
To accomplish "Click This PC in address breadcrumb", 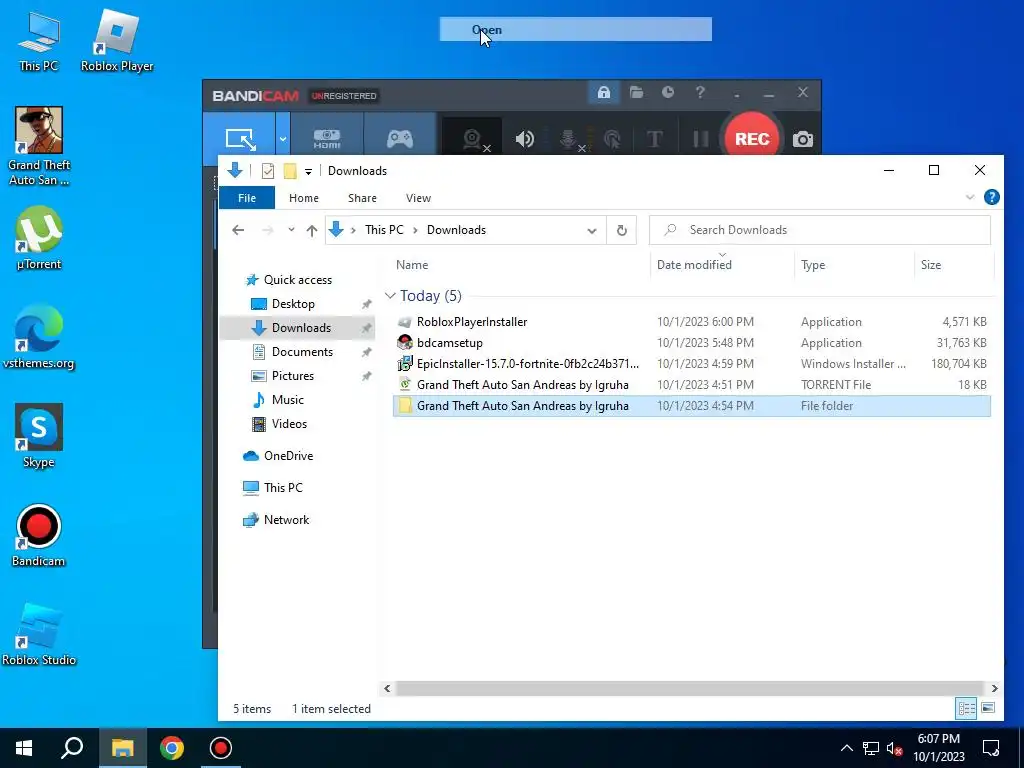I will 384,230.
